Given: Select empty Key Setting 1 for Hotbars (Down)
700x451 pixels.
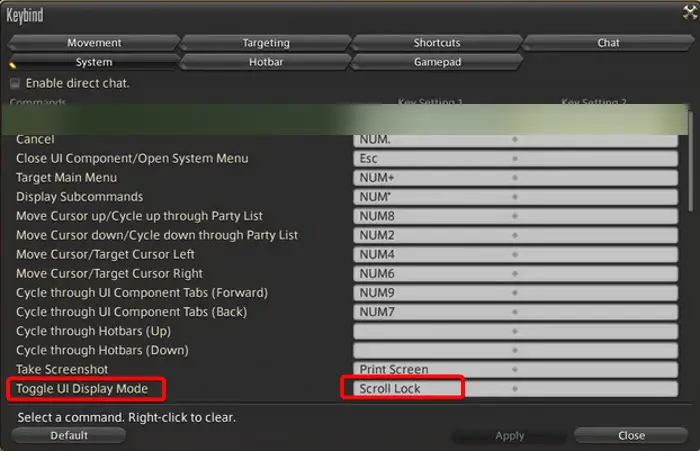Looking at the screenshot, I should click(x=433, y=351).
